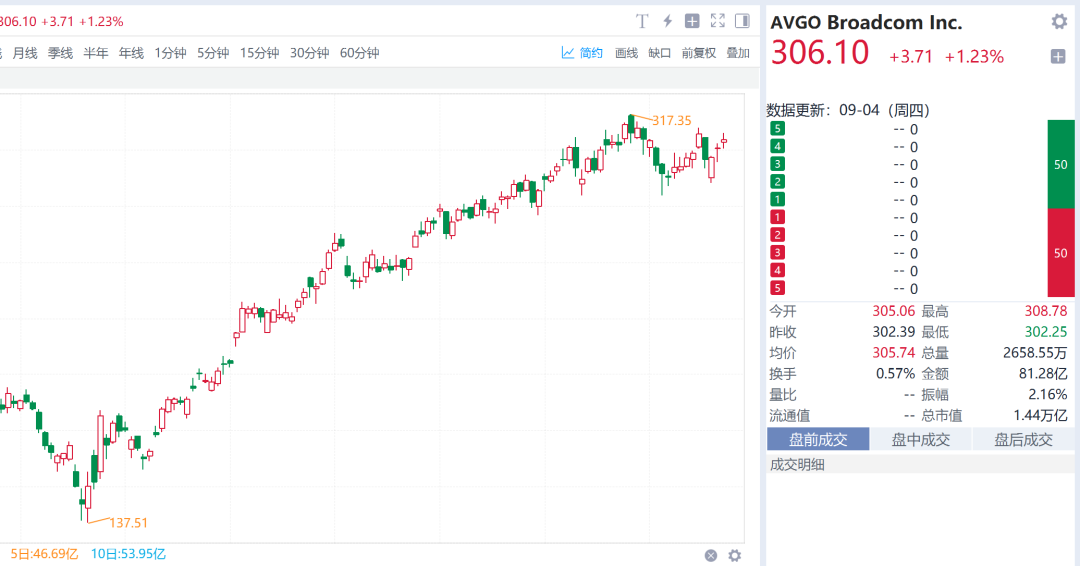Select the 30分钟 timeframe tab
Viewport: 1080px width, 566px height.
(x=309, y=53)
